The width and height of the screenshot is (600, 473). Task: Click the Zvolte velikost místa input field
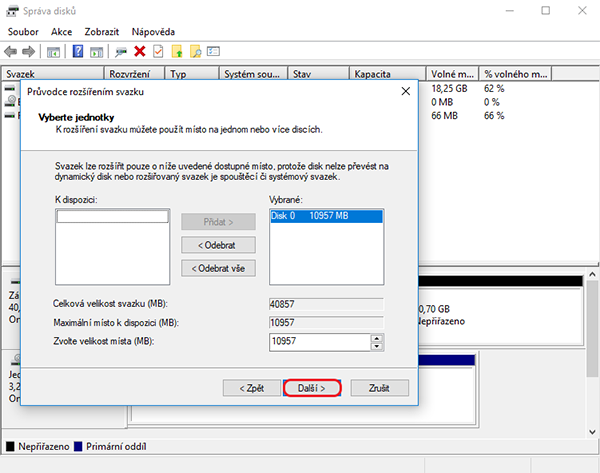pos(319,342)
